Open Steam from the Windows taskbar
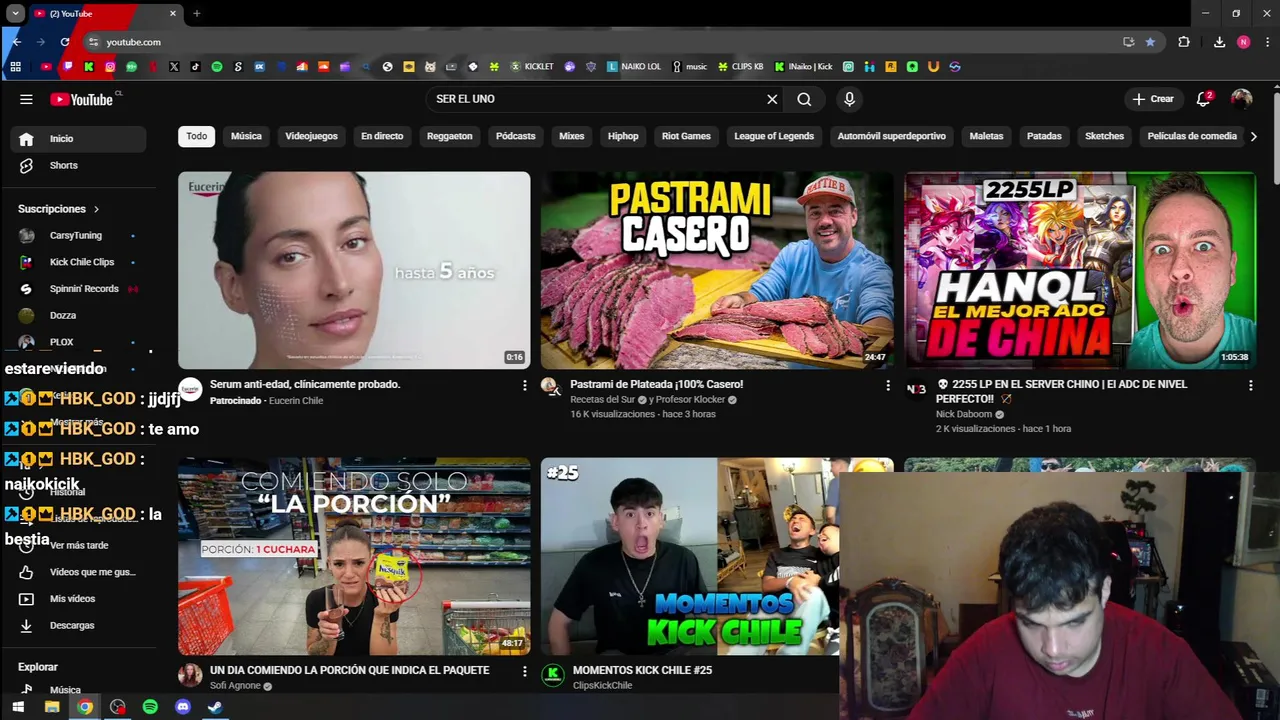 click(x=214, y=707)
